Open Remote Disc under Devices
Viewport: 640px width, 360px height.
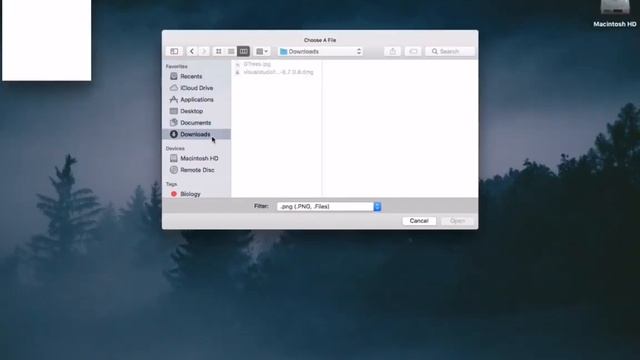[197, 170]
